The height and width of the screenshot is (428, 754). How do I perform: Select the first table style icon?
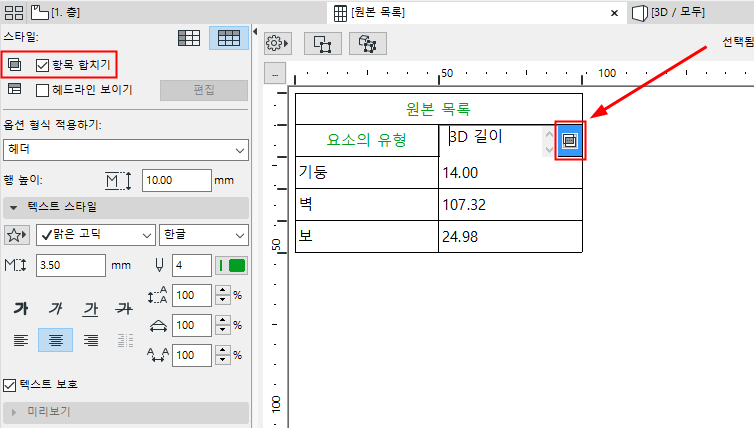click(x=189, y=38)
